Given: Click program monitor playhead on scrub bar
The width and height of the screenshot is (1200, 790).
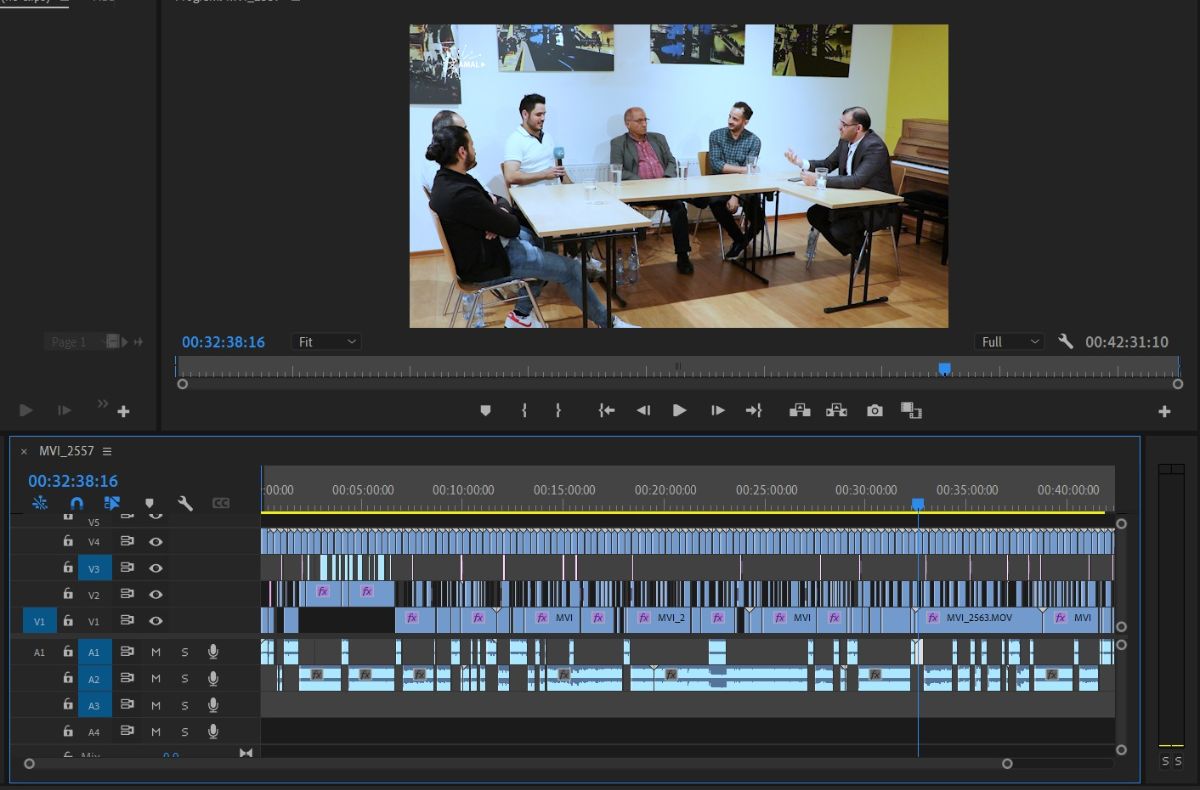Looking at the screenshot, I should pyautogui.click(x=944, y=369).
